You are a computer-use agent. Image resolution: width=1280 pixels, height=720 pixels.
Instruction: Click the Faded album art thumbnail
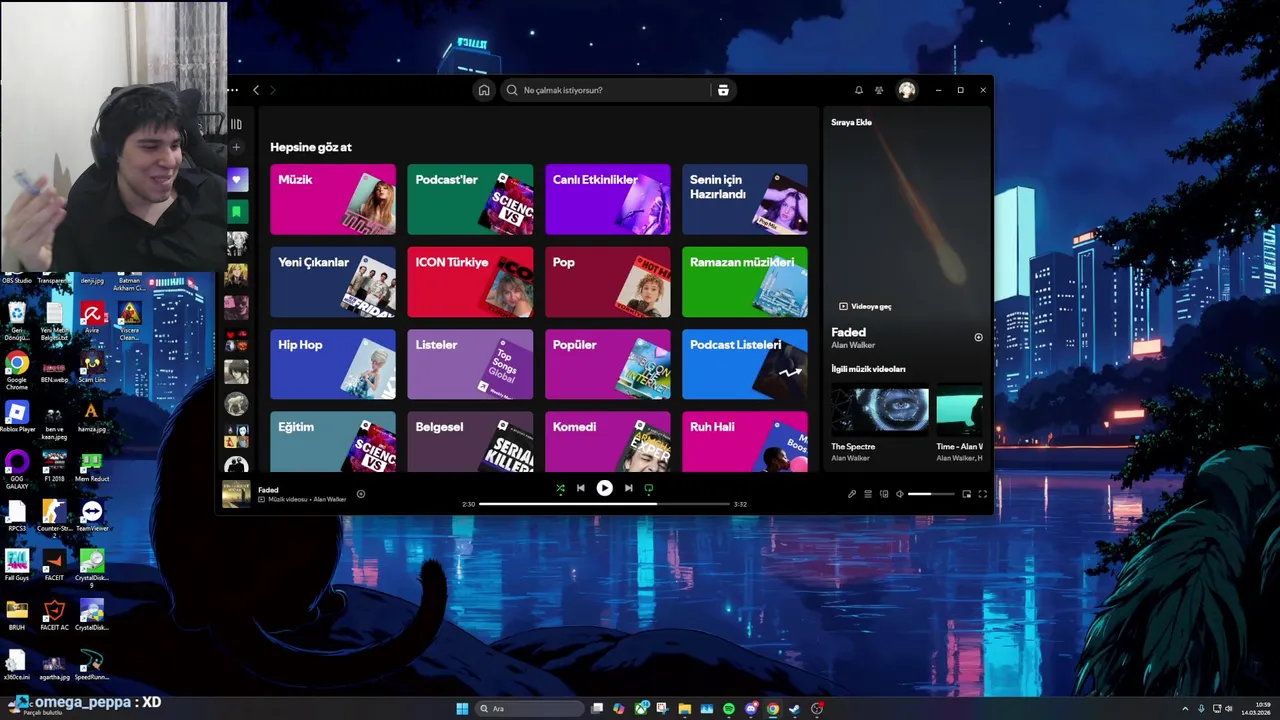[236, 494]
